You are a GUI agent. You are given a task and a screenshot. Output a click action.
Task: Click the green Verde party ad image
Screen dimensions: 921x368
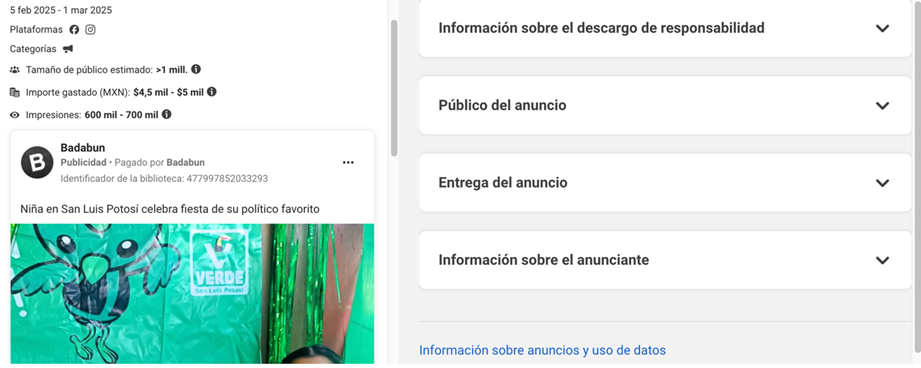click(x=192, y=293)
